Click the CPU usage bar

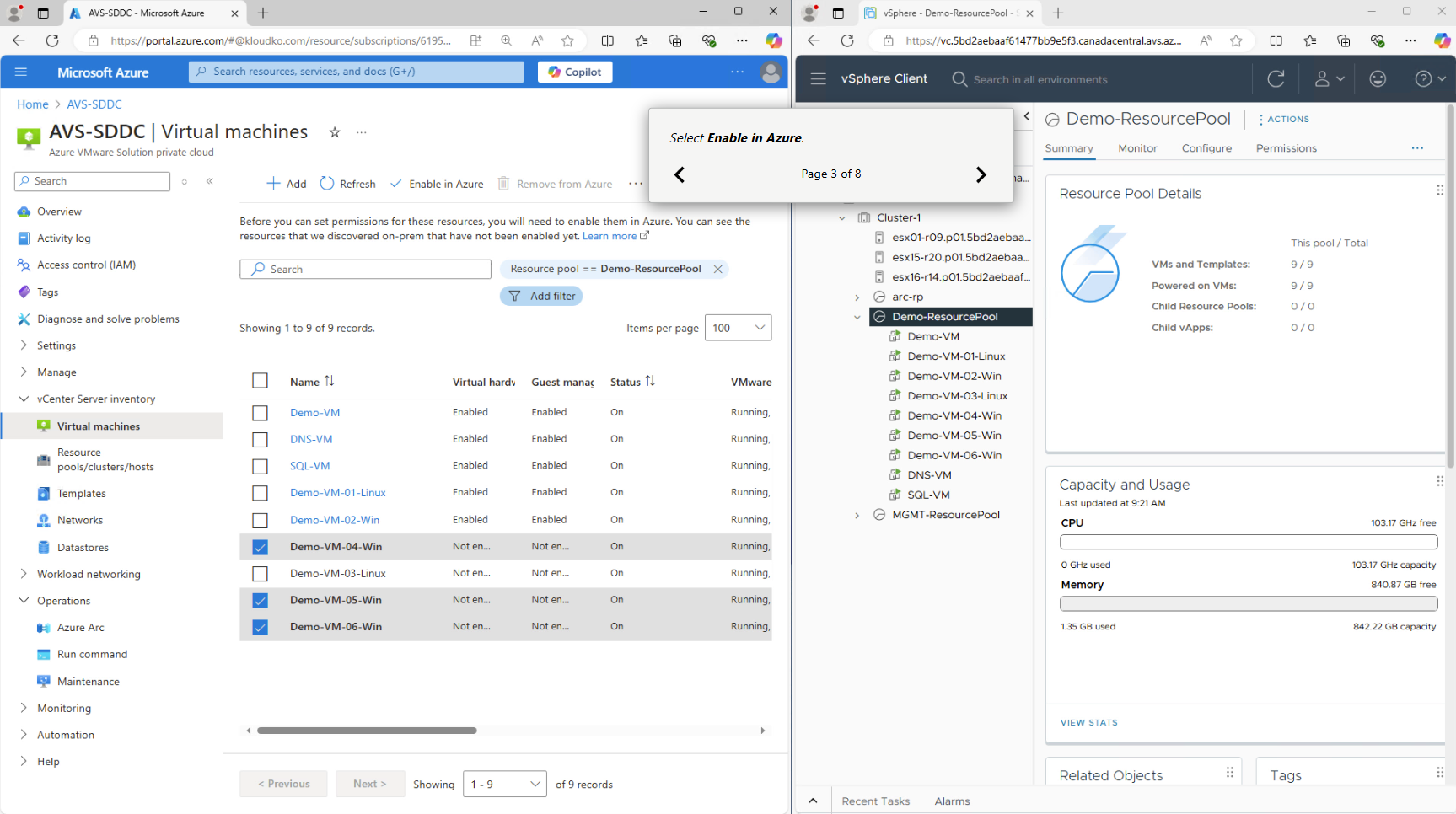pos(1248,542)
